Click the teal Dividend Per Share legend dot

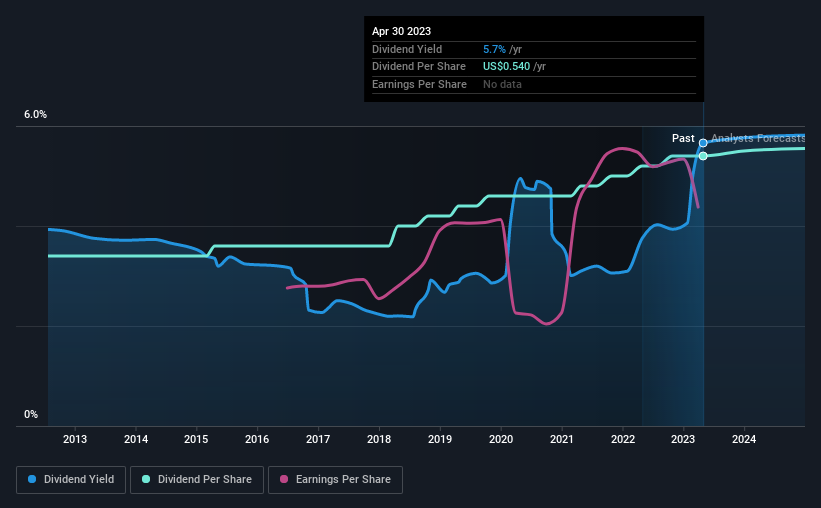pyautogui.click(x=146, y=479)
